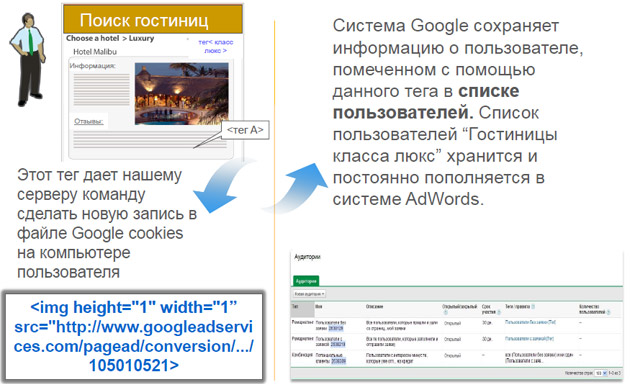630x384 pixels.
Task: Sort by the Описание column header
Action: click(x=374, y=306)
